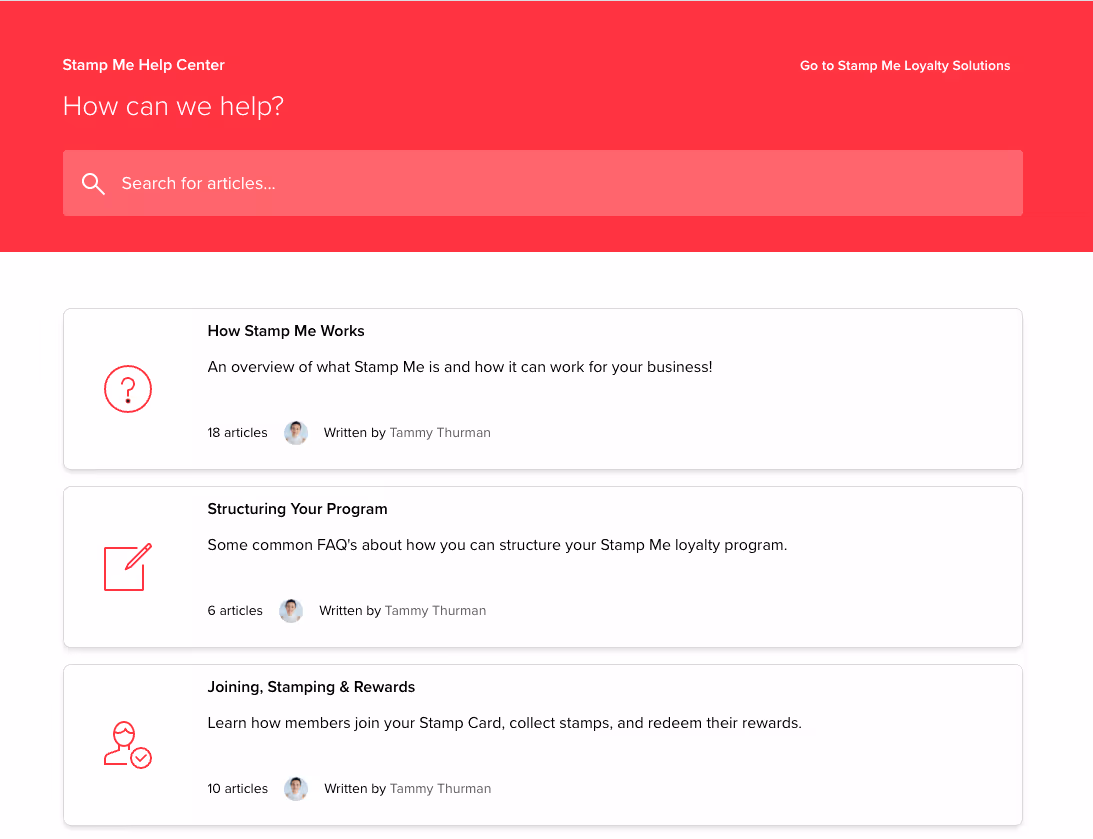The height and width of the screenshot is (839, 1093).
Task: Click Tammy Thurman link under Joining, Stamping & Rewards
Action: pos(440,788)
